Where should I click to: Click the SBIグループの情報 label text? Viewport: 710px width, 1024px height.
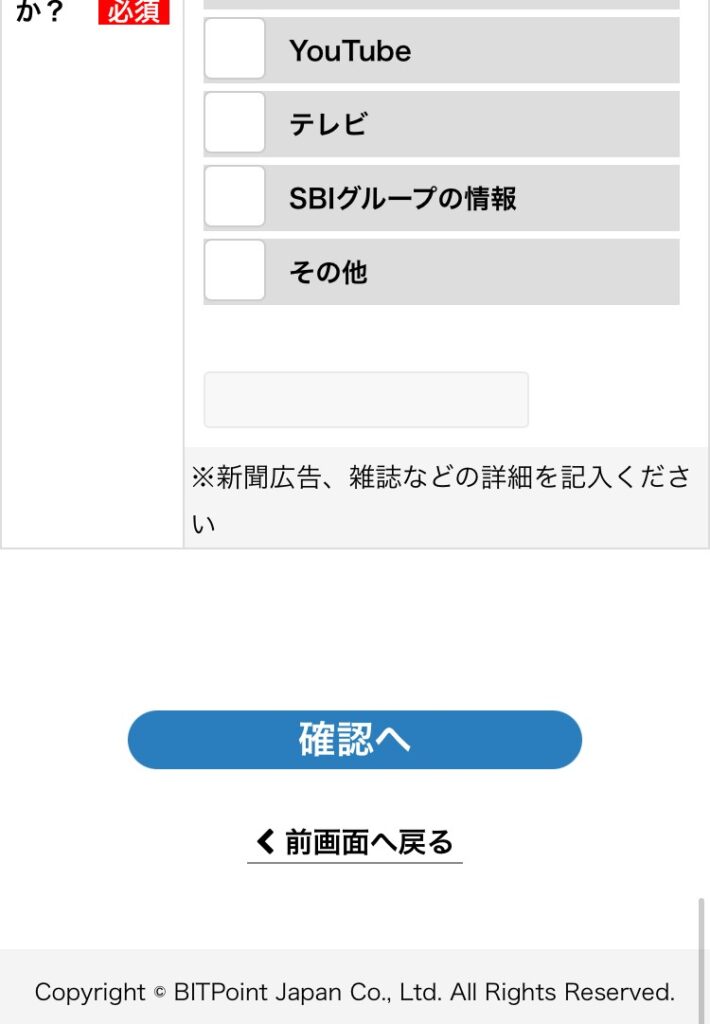[402, 198]
